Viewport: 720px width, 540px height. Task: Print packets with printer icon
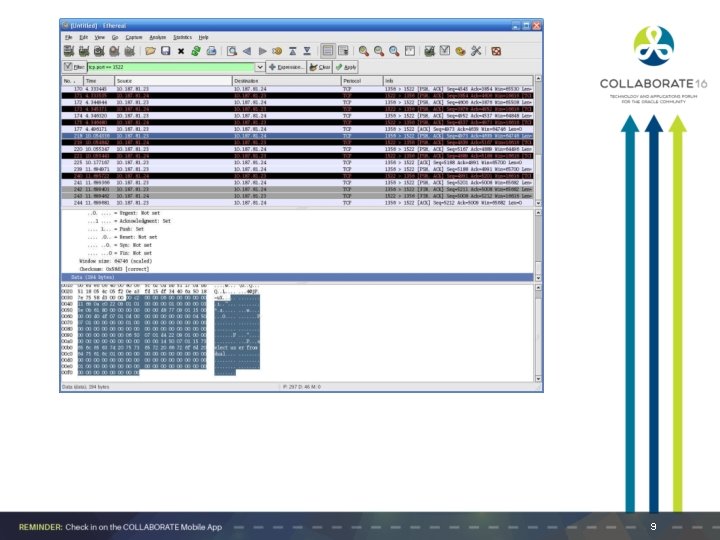tap(211, 51)
